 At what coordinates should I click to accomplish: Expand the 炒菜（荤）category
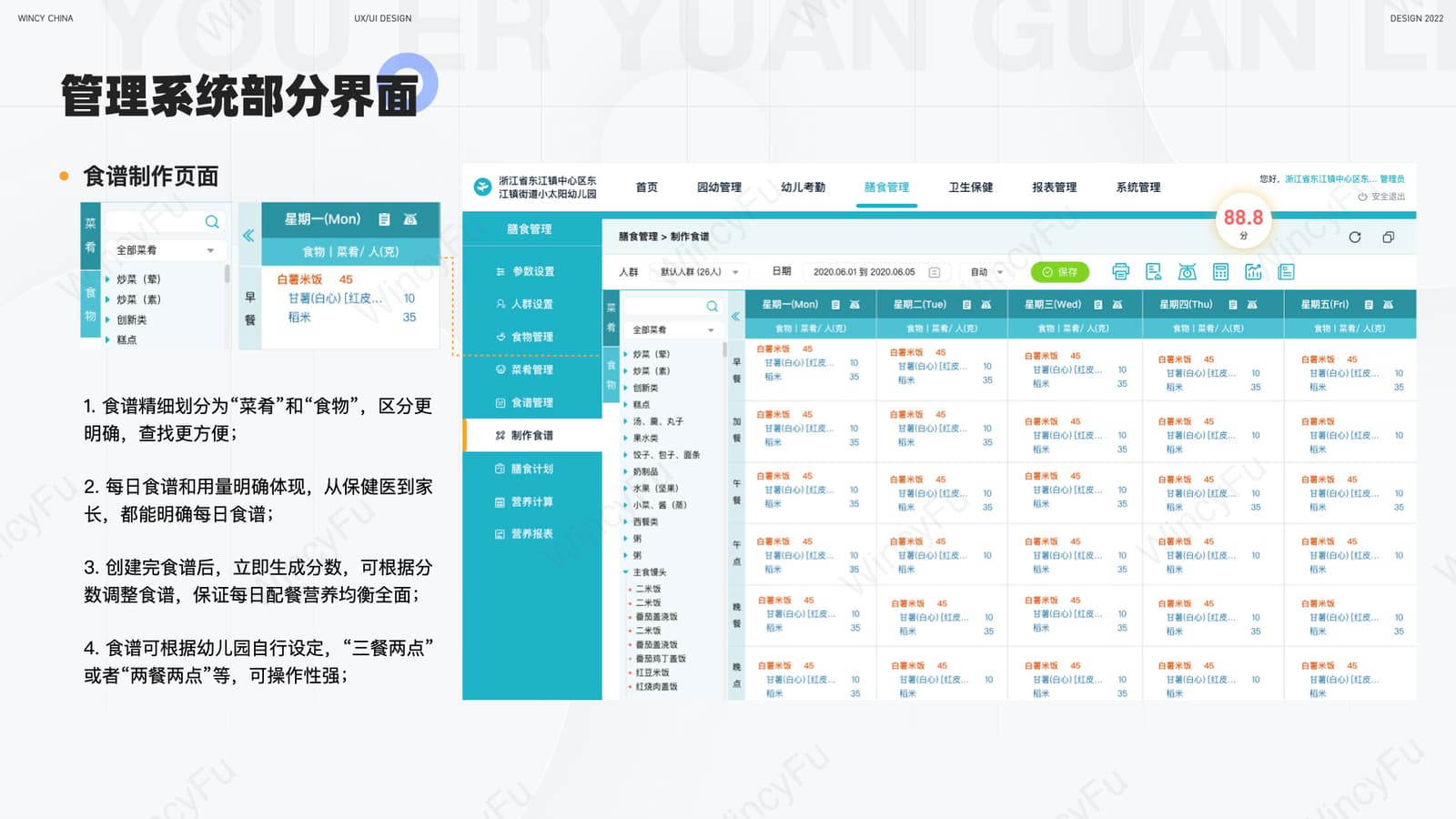coord(625,354)
